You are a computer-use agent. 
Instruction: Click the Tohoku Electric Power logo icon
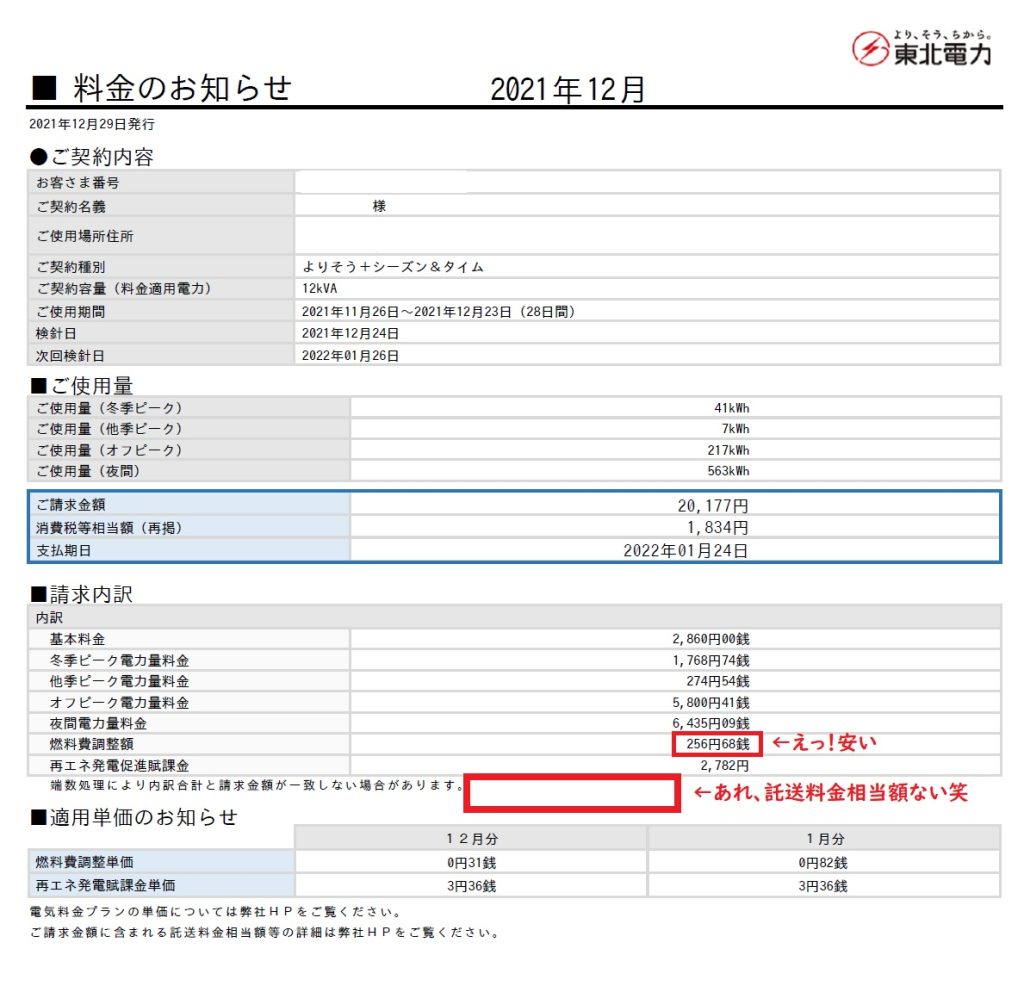[870, 49]
